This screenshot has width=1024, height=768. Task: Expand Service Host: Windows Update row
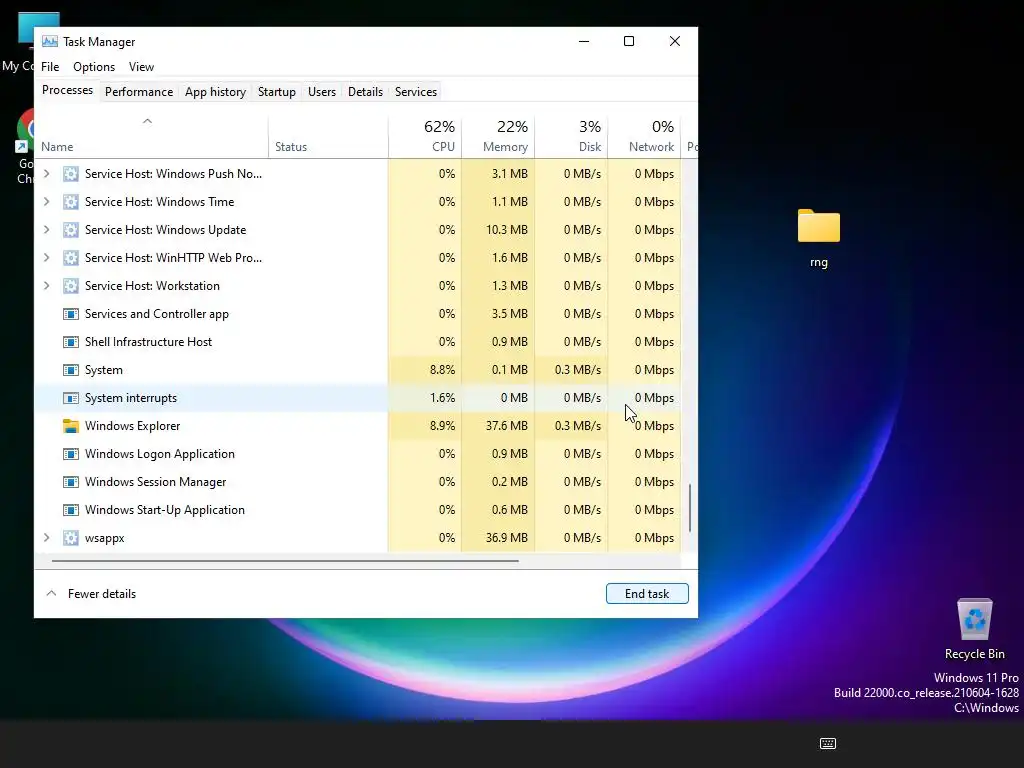(46, 230)
